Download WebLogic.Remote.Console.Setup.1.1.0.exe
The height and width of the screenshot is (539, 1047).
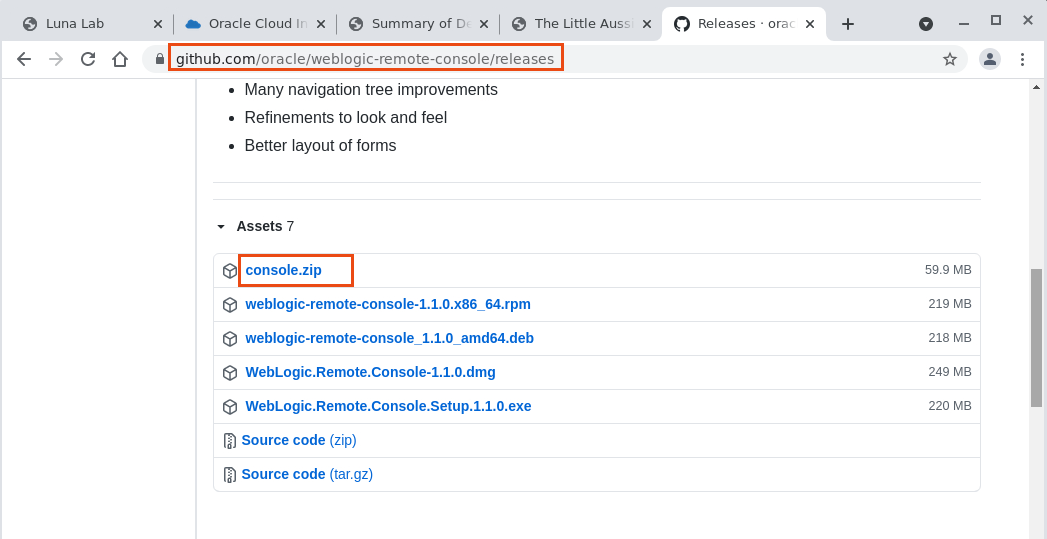click(388, 406)
